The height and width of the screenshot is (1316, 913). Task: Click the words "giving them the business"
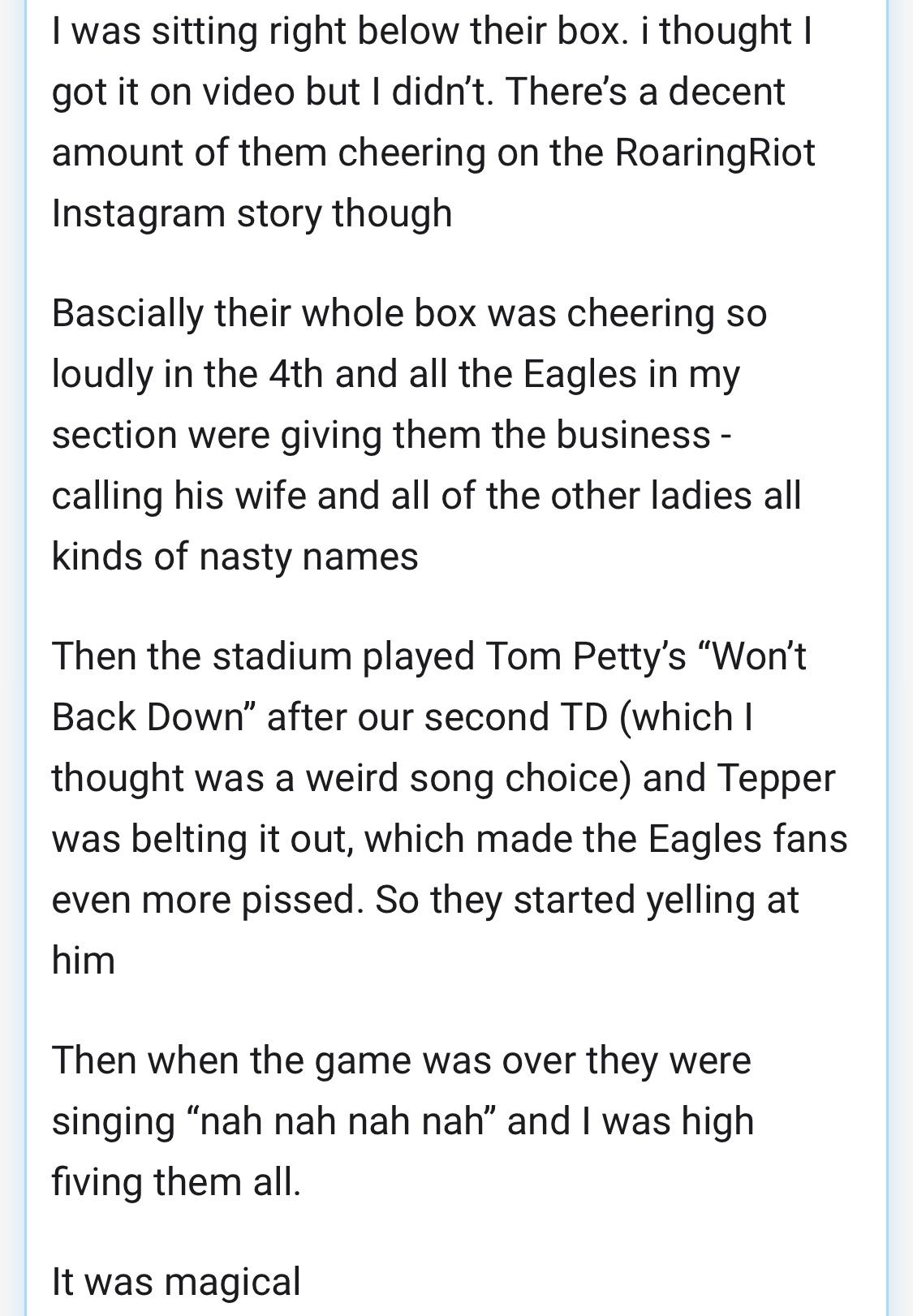click(496, 435)
